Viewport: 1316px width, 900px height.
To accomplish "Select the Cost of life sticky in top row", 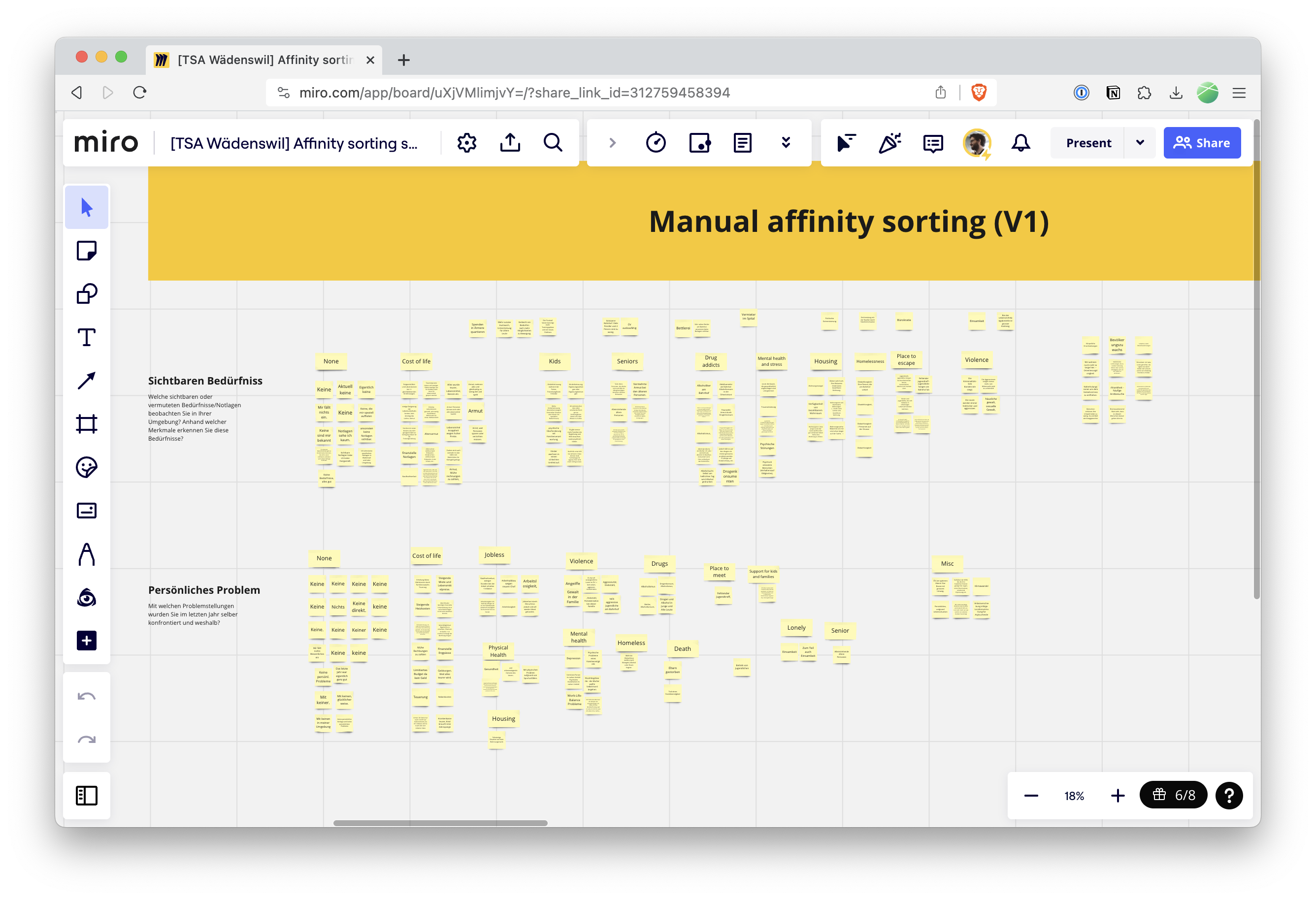I will (x=416, y=361).
